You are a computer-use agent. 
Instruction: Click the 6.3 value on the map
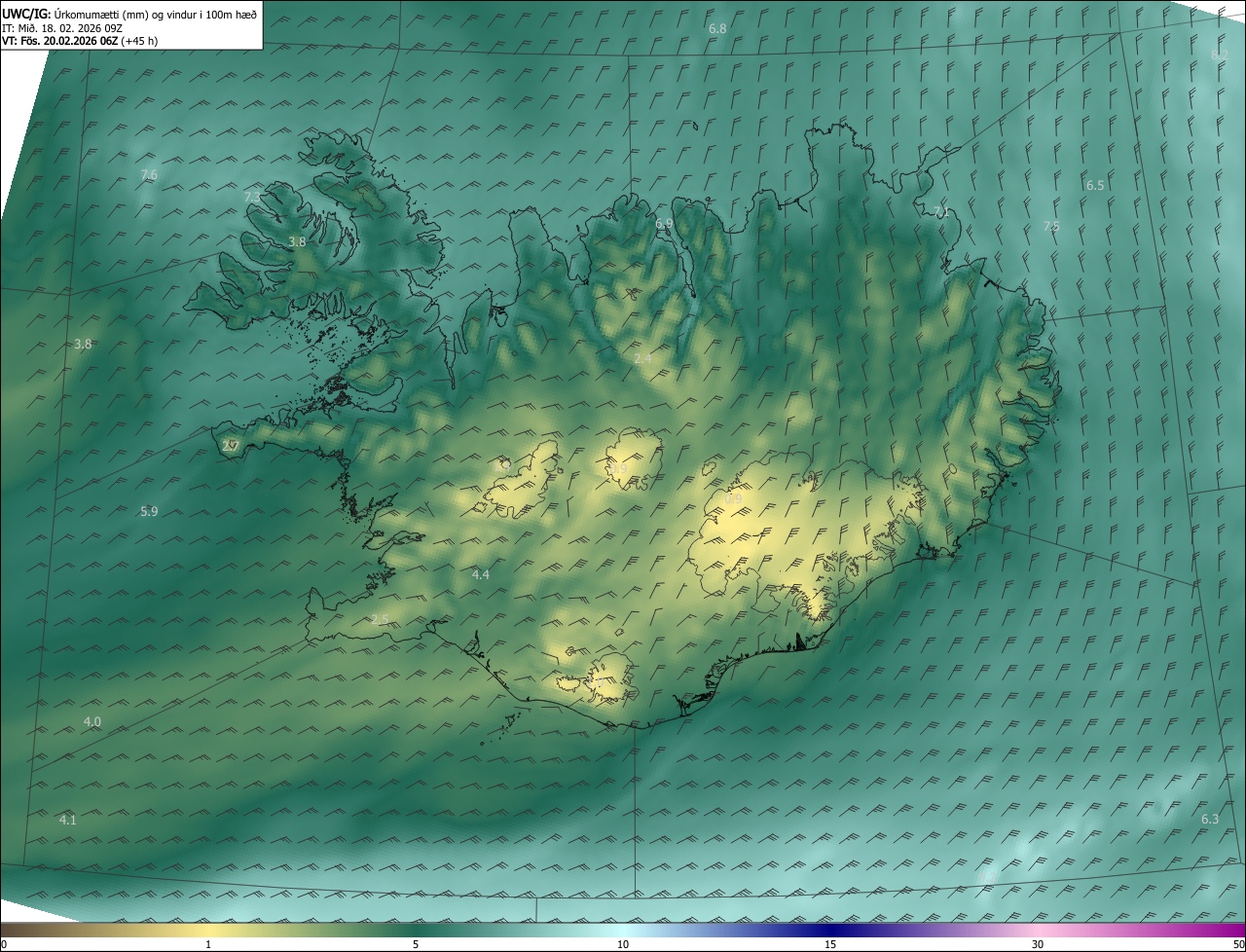coord(1210,820)
